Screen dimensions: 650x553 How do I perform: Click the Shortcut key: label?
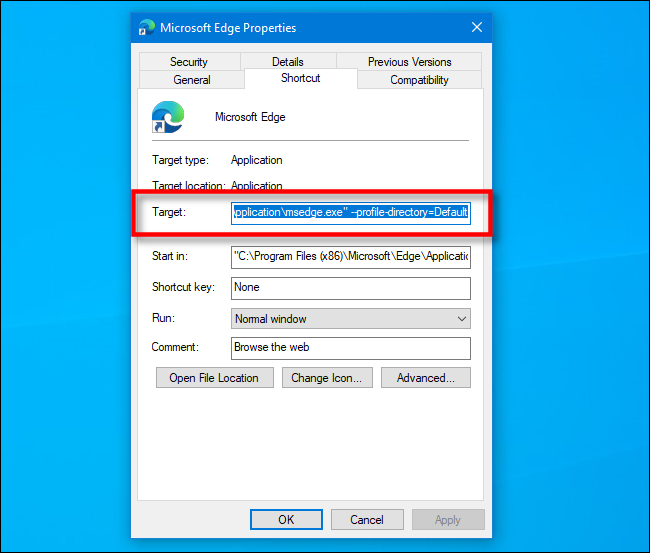coord(183,287)
